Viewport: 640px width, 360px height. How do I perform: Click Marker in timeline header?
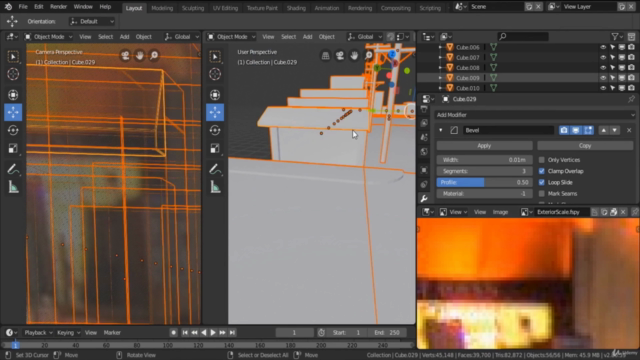(x=112, y=333)
